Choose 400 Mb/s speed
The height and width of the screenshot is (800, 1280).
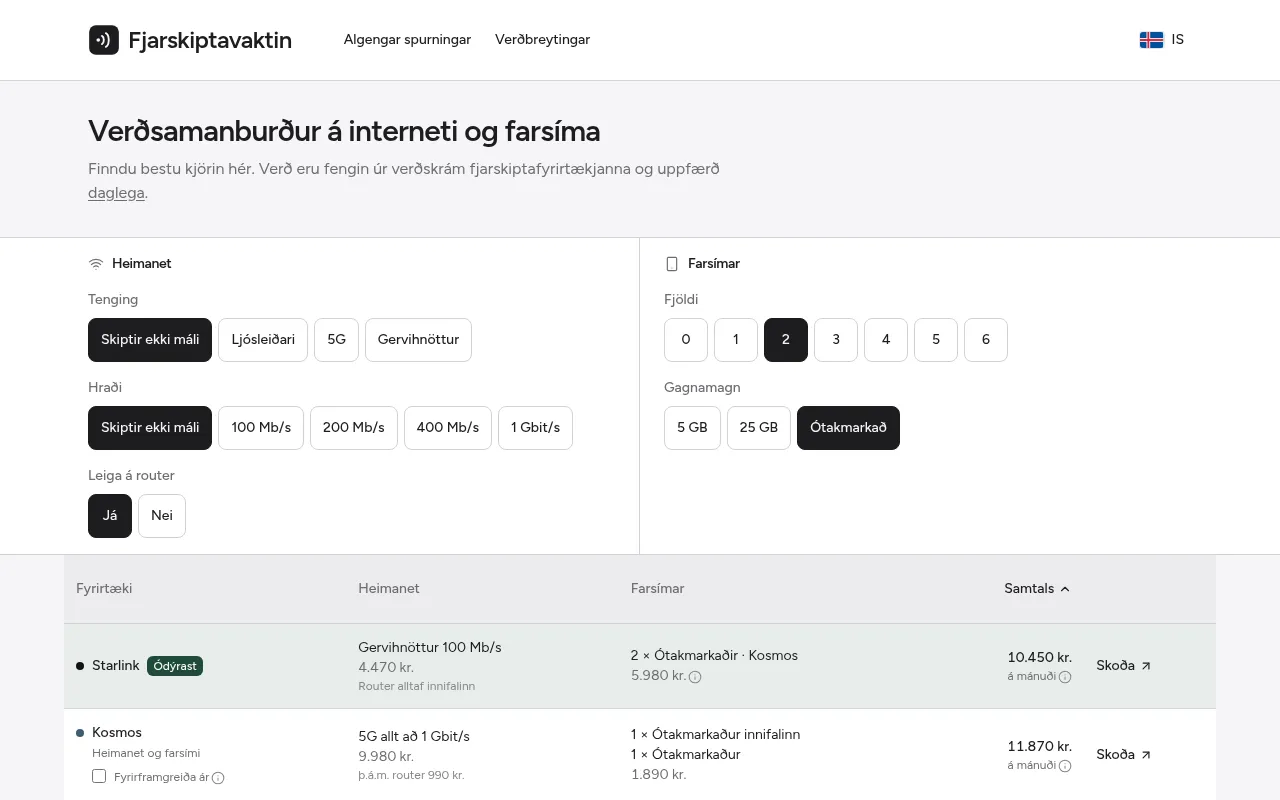click(x=448, y=428)
